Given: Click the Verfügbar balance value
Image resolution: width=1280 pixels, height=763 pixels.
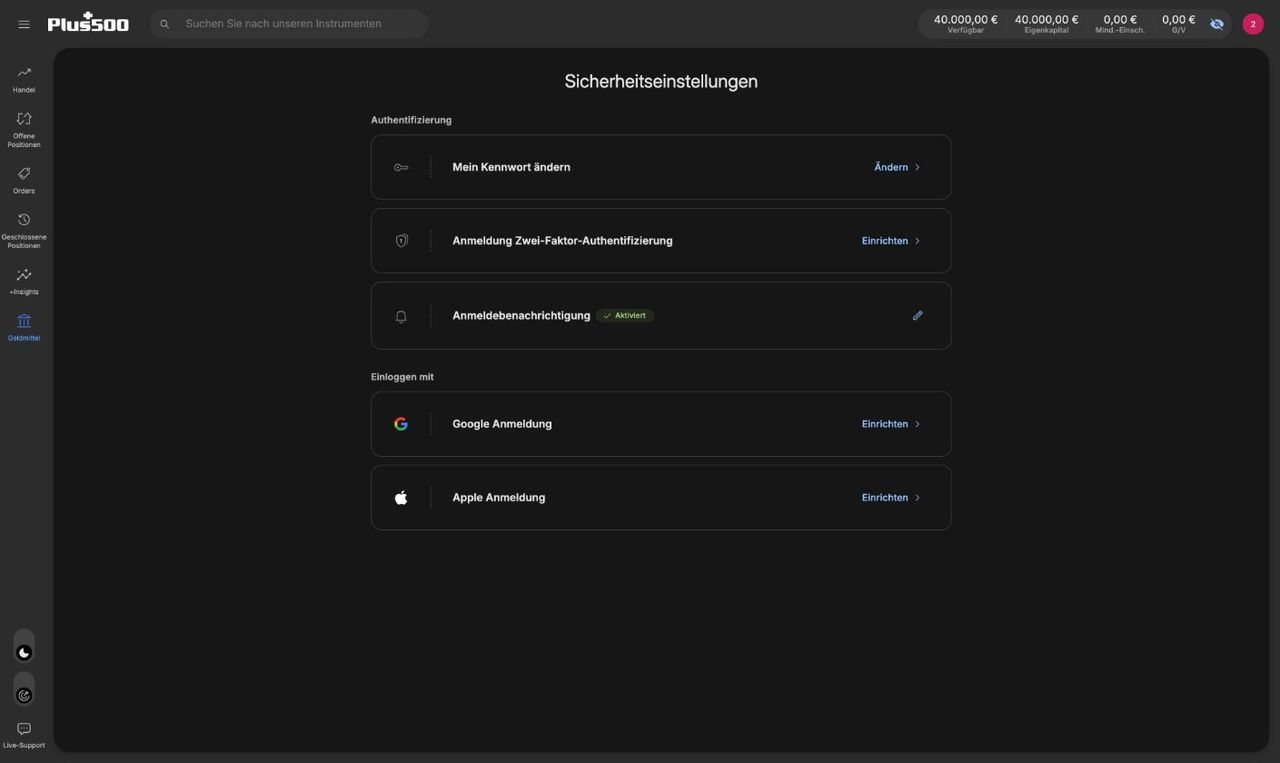Looking at the screenshot, I should pyautogui.click(x=965, y=19).
